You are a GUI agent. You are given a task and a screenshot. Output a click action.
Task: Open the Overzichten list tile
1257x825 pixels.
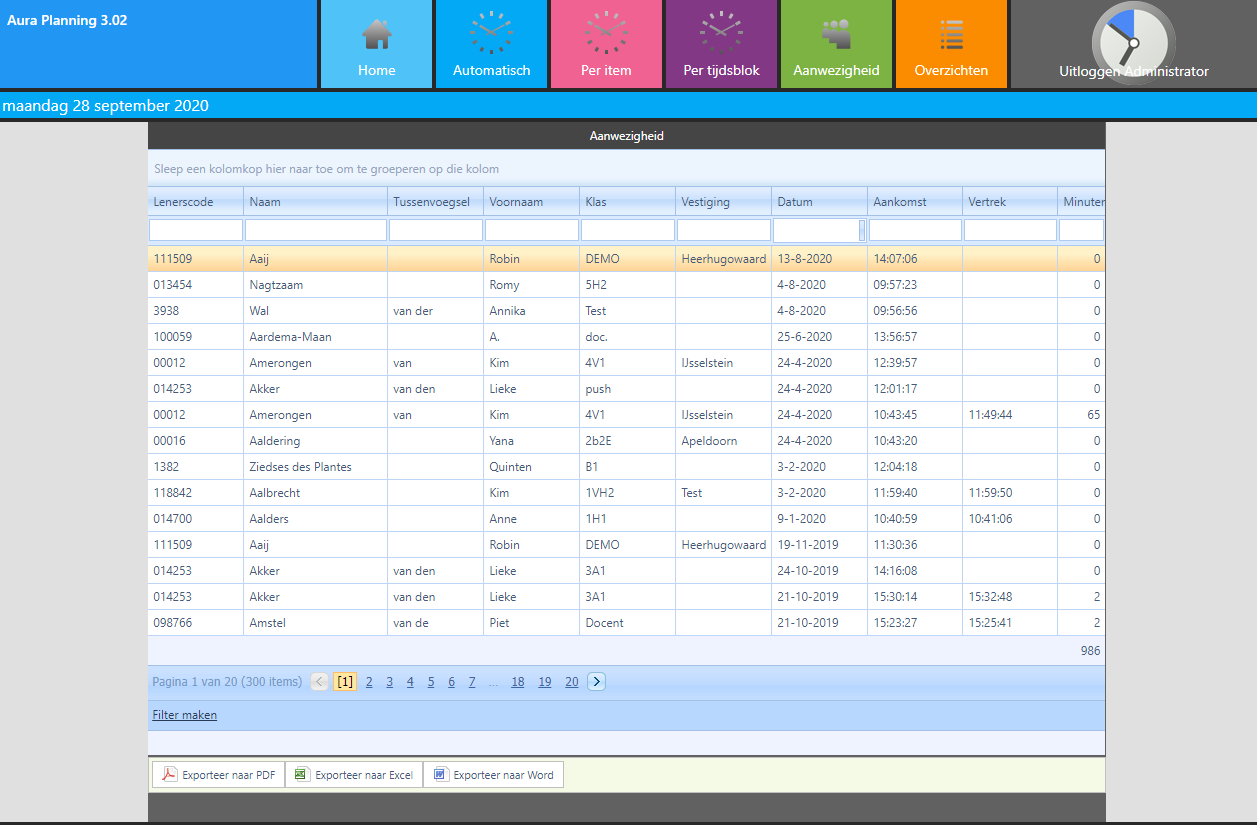coord(951,44)
